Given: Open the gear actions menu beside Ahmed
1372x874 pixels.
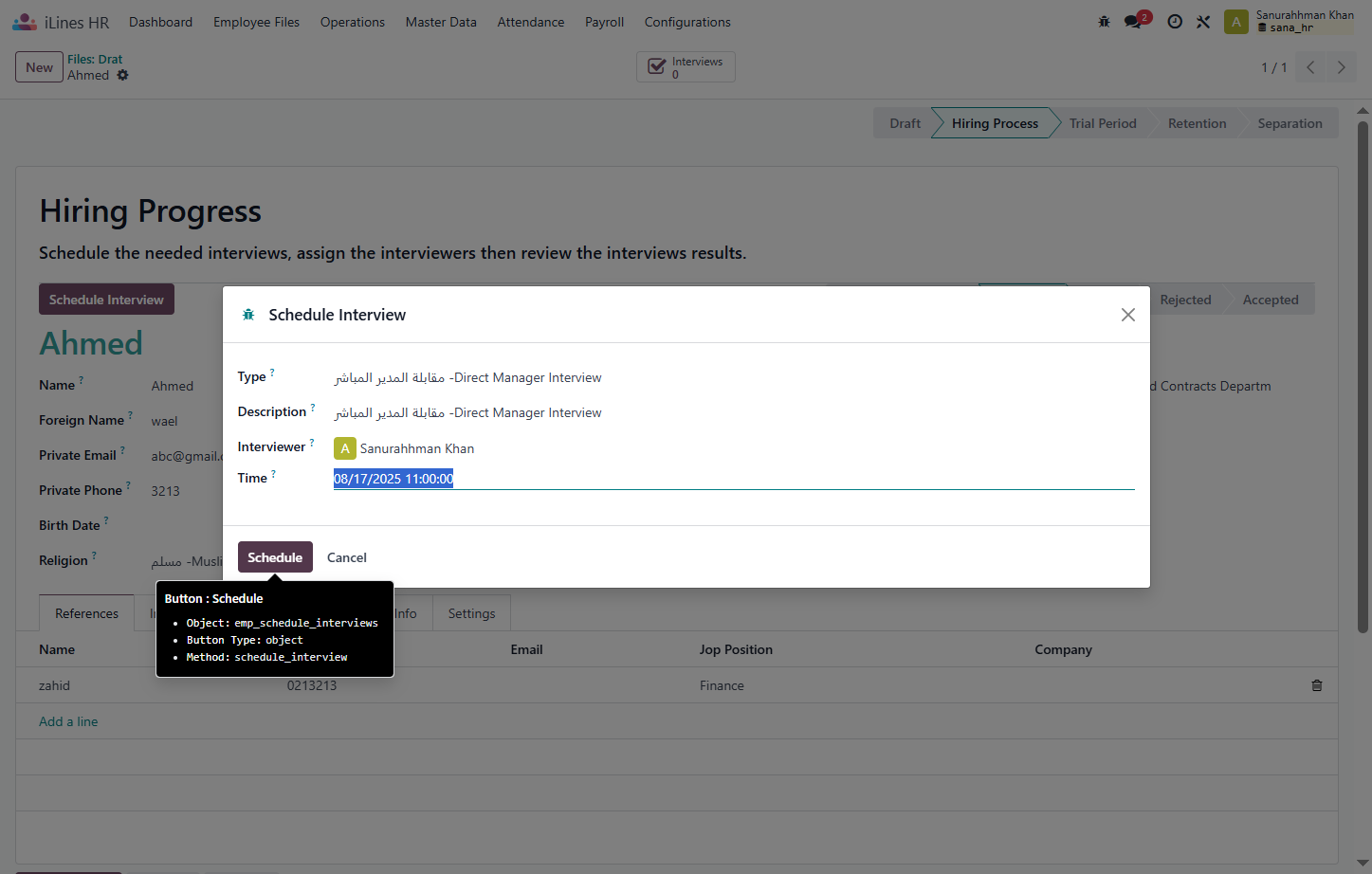Looking at the screenshot, I should point(122,75).
